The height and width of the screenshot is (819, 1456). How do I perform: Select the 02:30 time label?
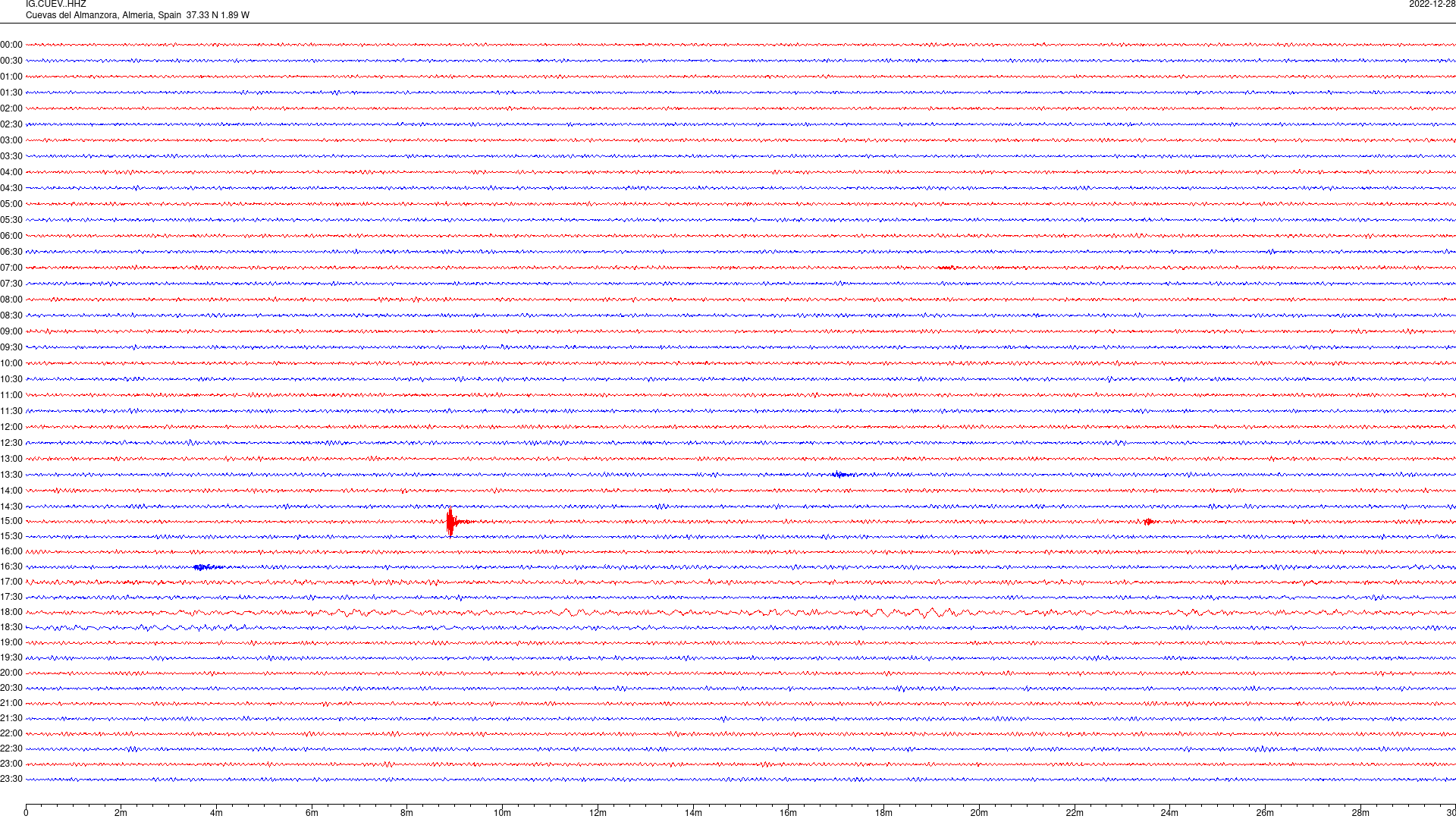pyautogui.click(x=11, y=124)
